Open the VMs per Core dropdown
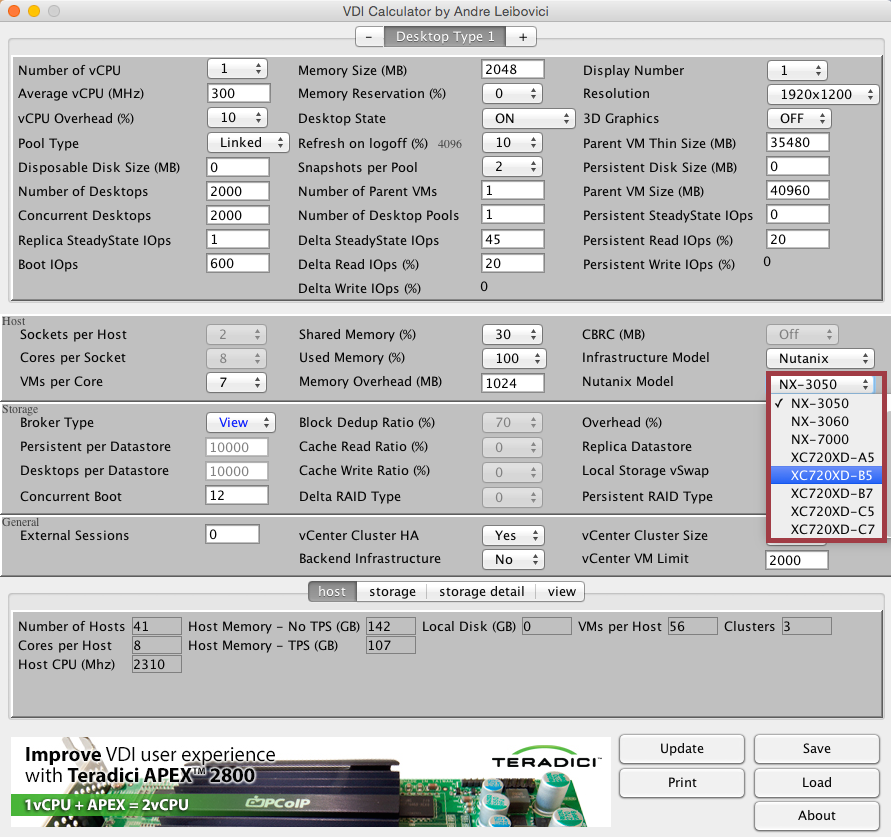The width and height of the screenshot is (891, 837). 236,382
